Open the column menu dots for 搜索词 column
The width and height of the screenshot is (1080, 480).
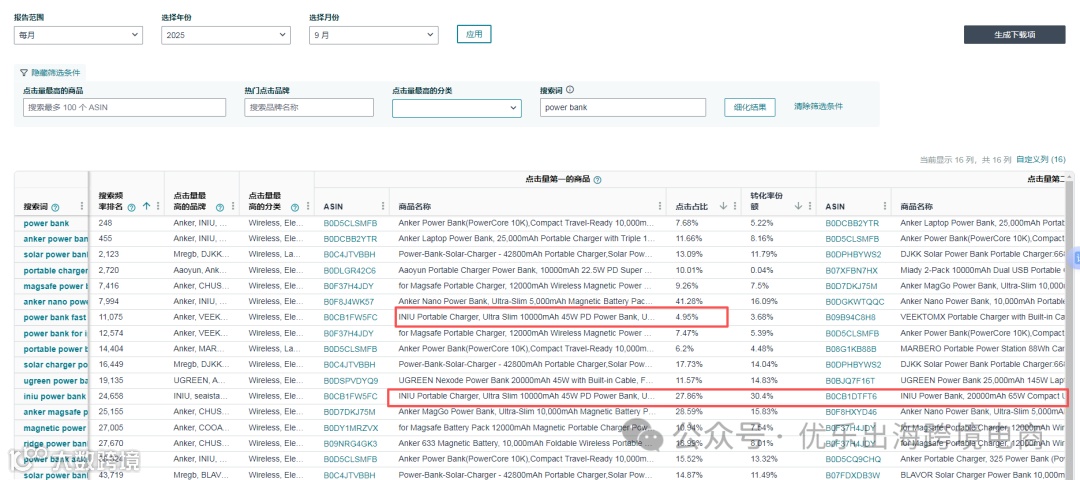pyautogui.click(x=82, y=206)
